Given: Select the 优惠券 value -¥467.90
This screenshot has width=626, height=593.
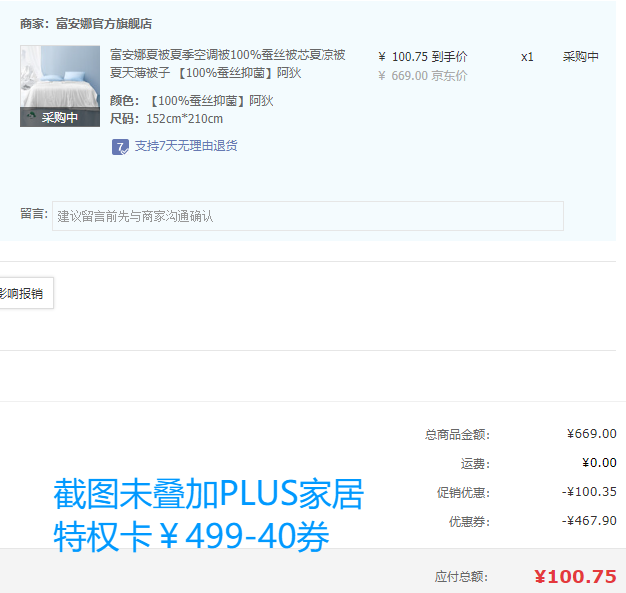Looking at the screenshot, I should (589, 521).
